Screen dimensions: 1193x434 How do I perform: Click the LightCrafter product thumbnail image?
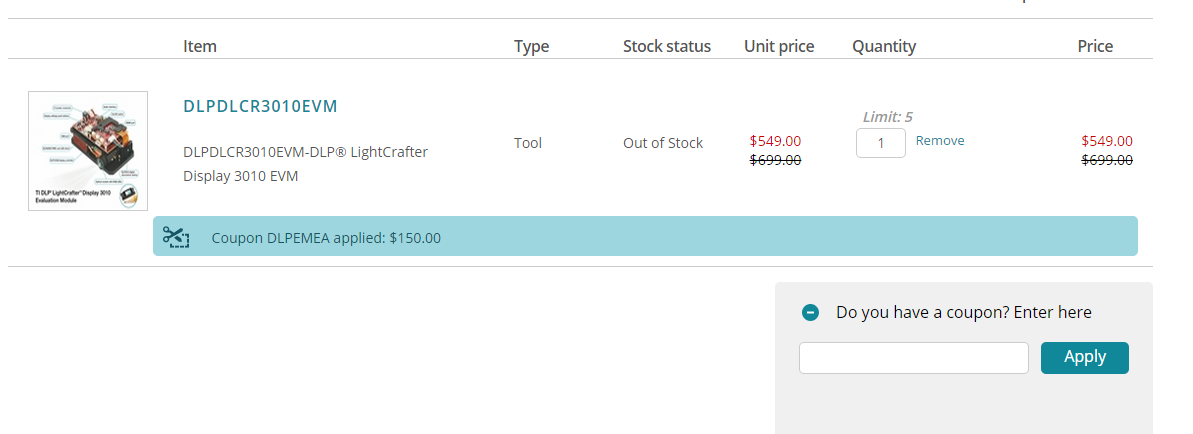pos(88,151)
